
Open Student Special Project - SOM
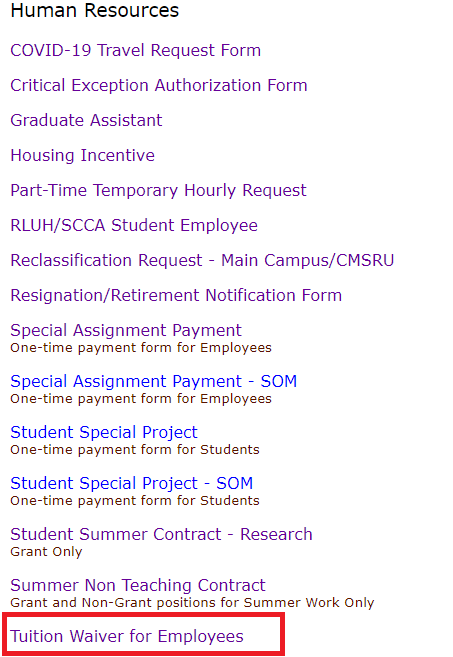pos(132,484)
